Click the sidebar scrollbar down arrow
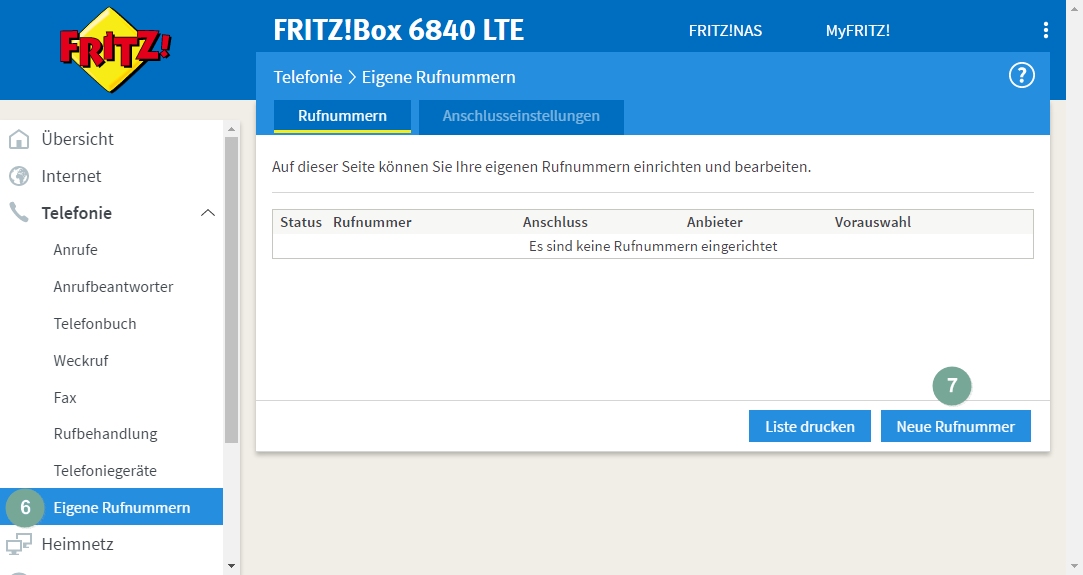 tap(232, 566)
